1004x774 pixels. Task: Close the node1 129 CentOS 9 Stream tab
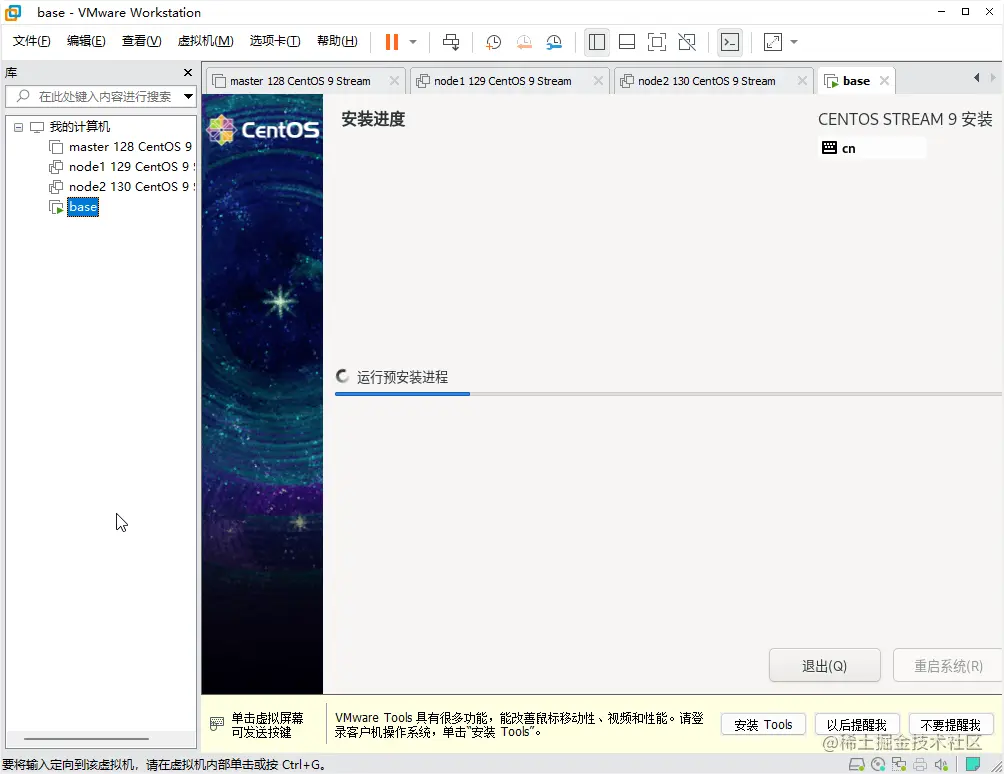coord(598,81)
